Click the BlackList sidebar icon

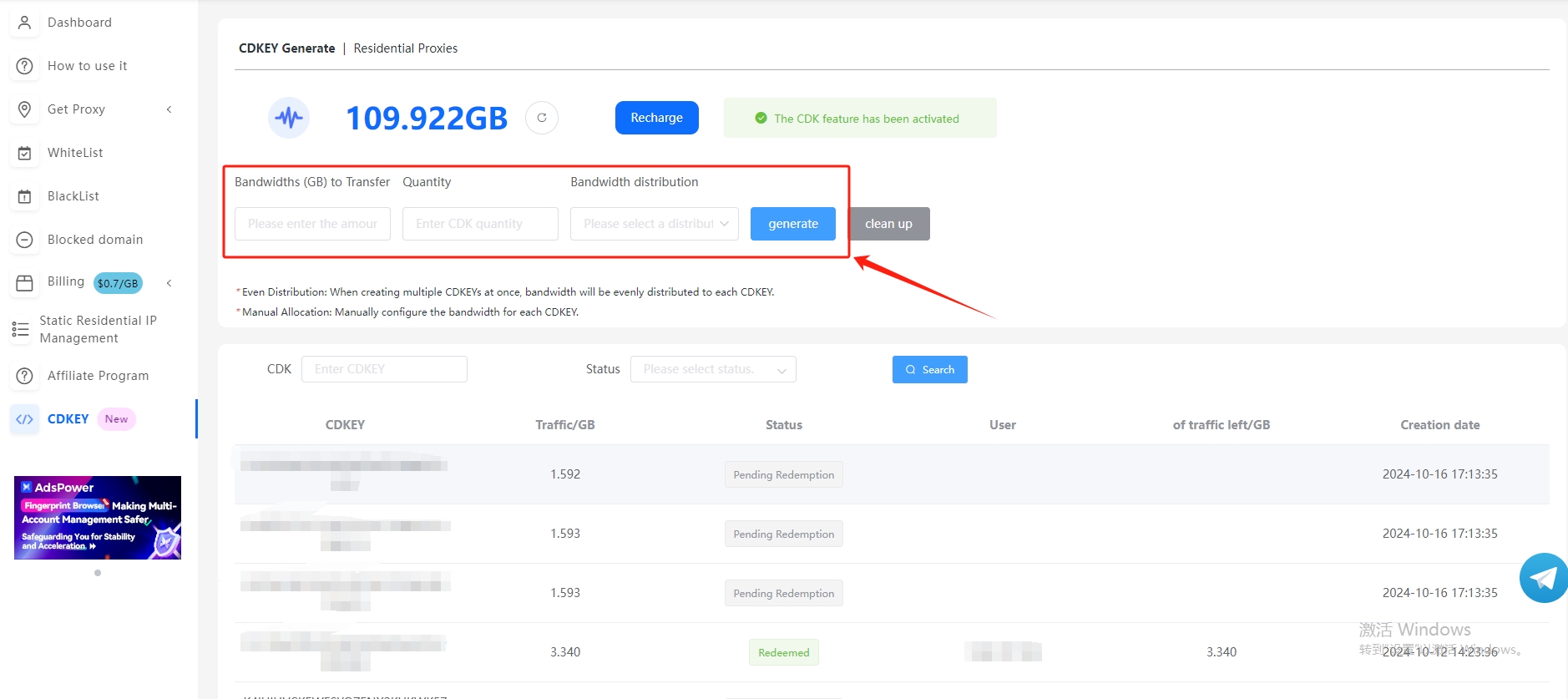point(25,196)
